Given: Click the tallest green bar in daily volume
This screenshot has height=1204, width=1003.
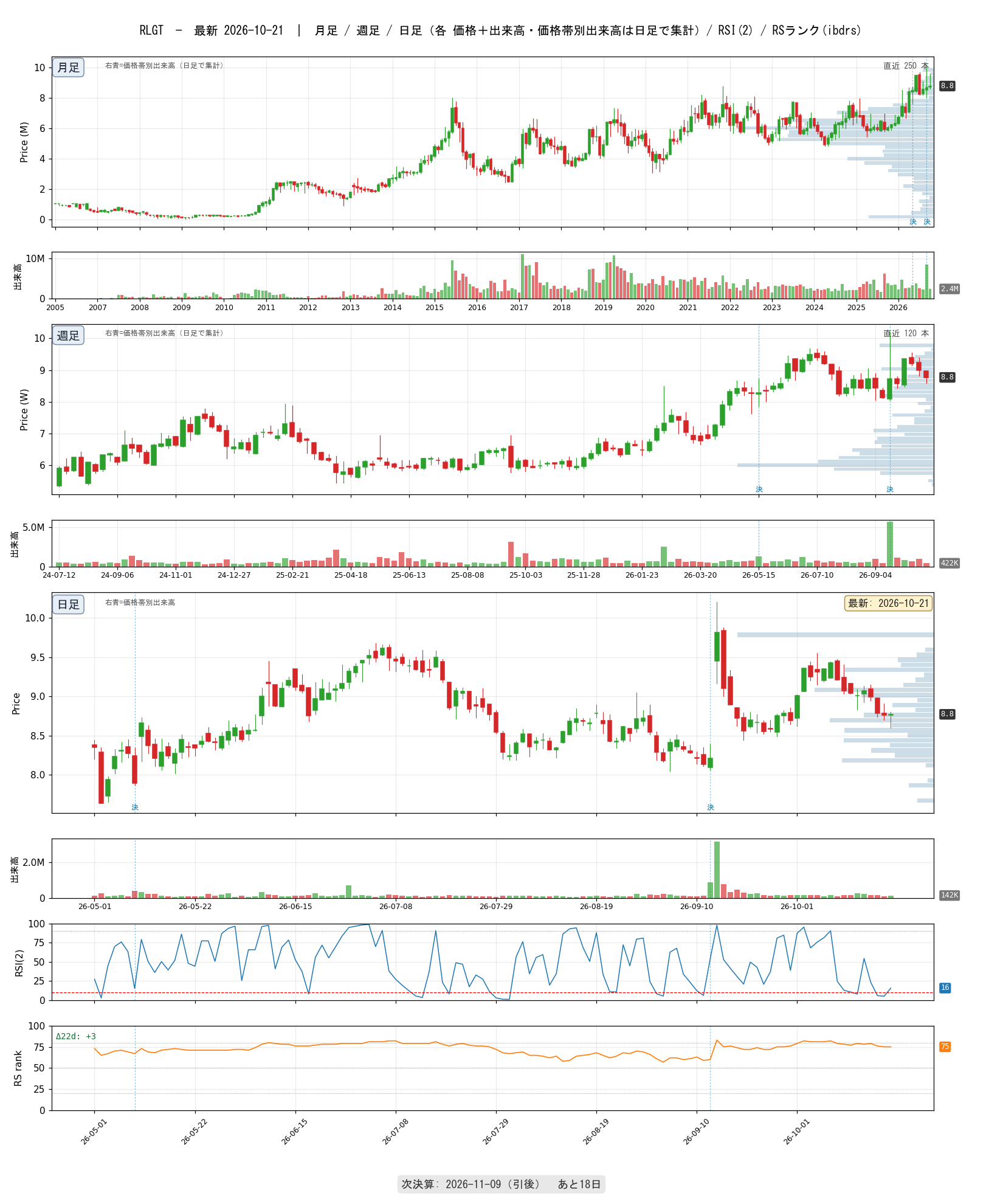Looking at the screenshot, I should click(717, 870).
